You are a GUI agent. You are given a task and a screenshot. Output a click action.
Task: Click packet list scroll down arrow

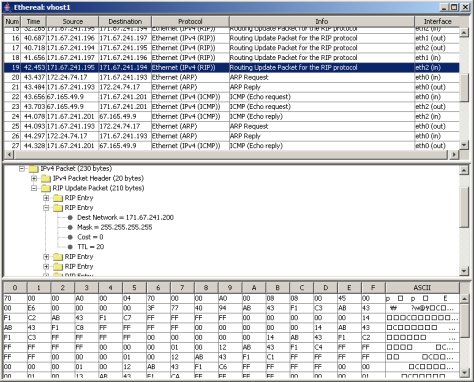tap(464, 145)
